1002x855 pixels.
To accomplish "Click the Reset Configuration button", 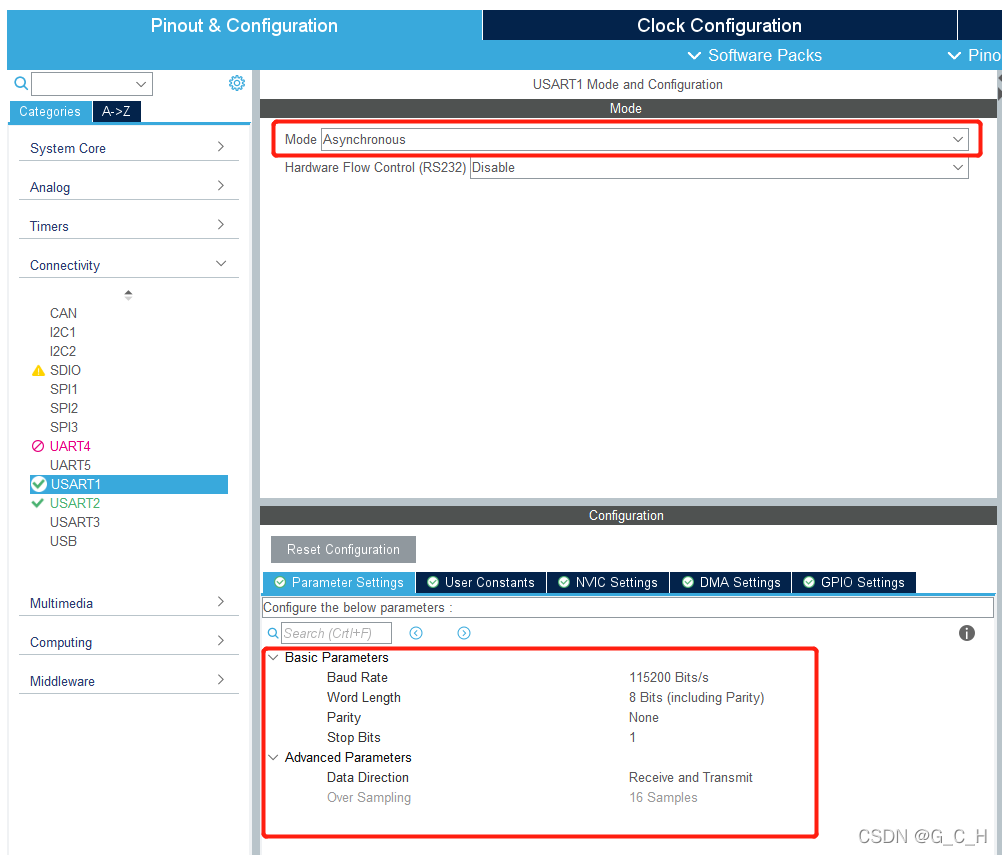I will (343, 550).
